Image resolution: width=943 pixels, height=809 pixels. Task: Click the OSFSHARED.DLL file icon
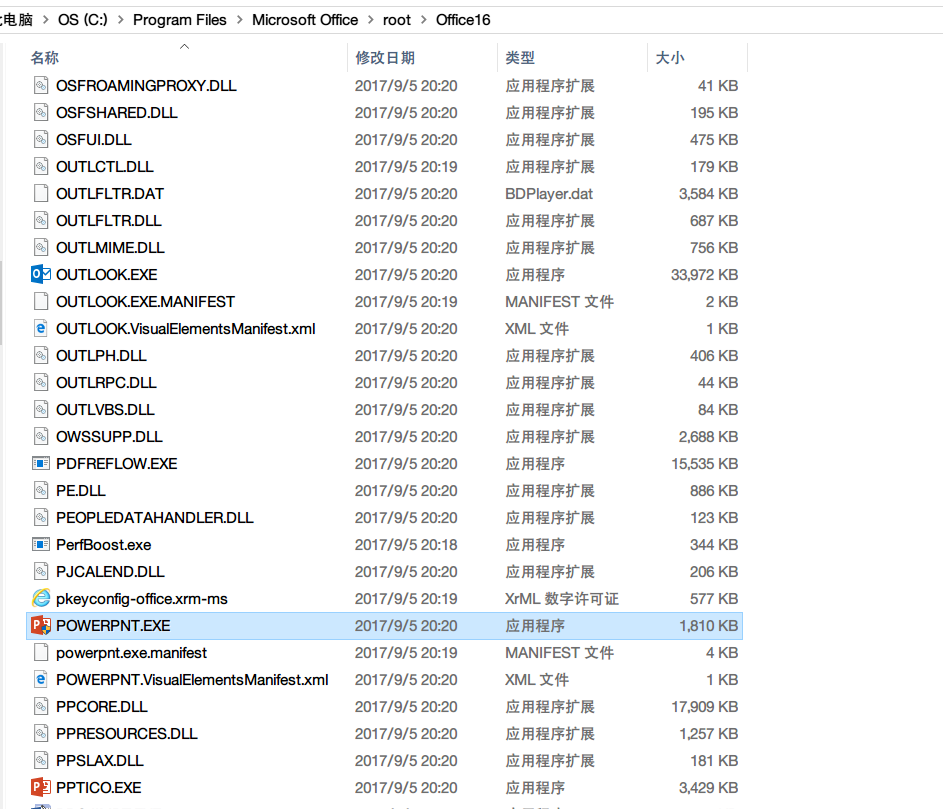pyautogui.click(x=41, y=112)
